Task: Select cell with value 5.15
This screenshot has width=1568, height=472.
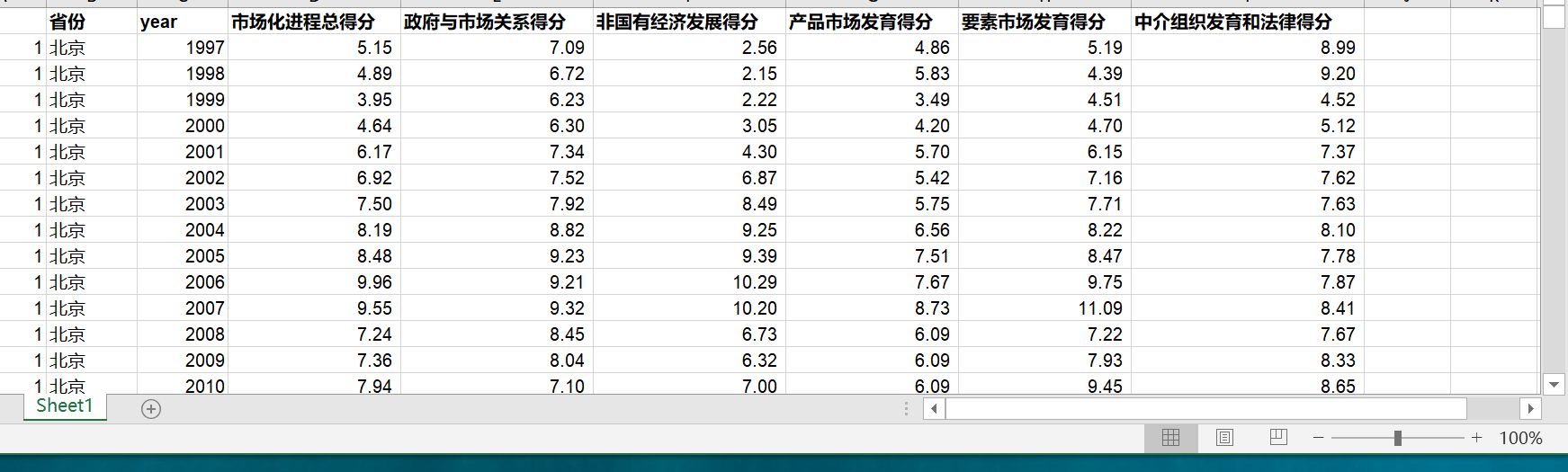Action: (x=314, y=48)
